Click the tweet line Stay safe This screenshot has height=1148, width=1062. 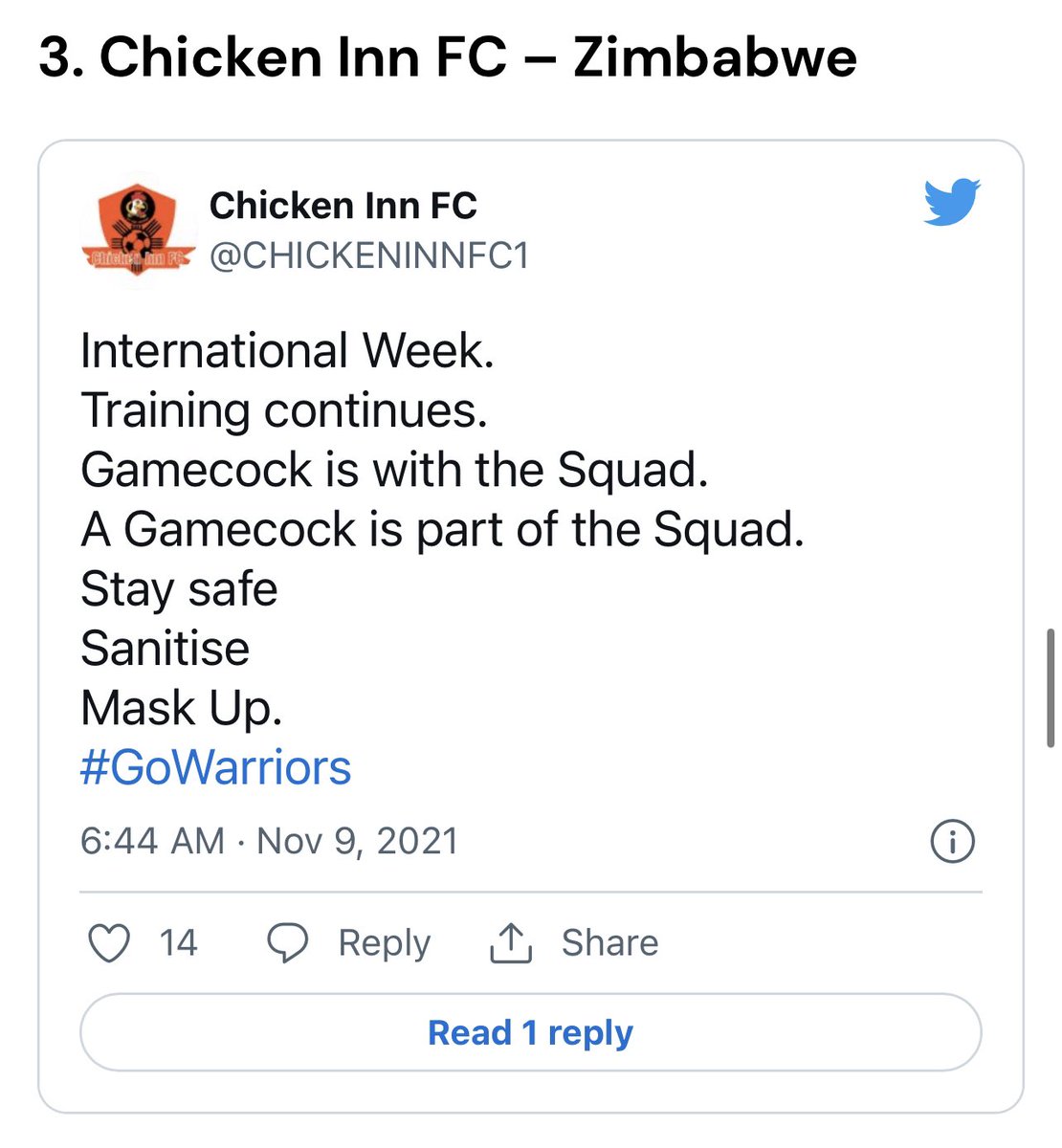coord(179,589)
